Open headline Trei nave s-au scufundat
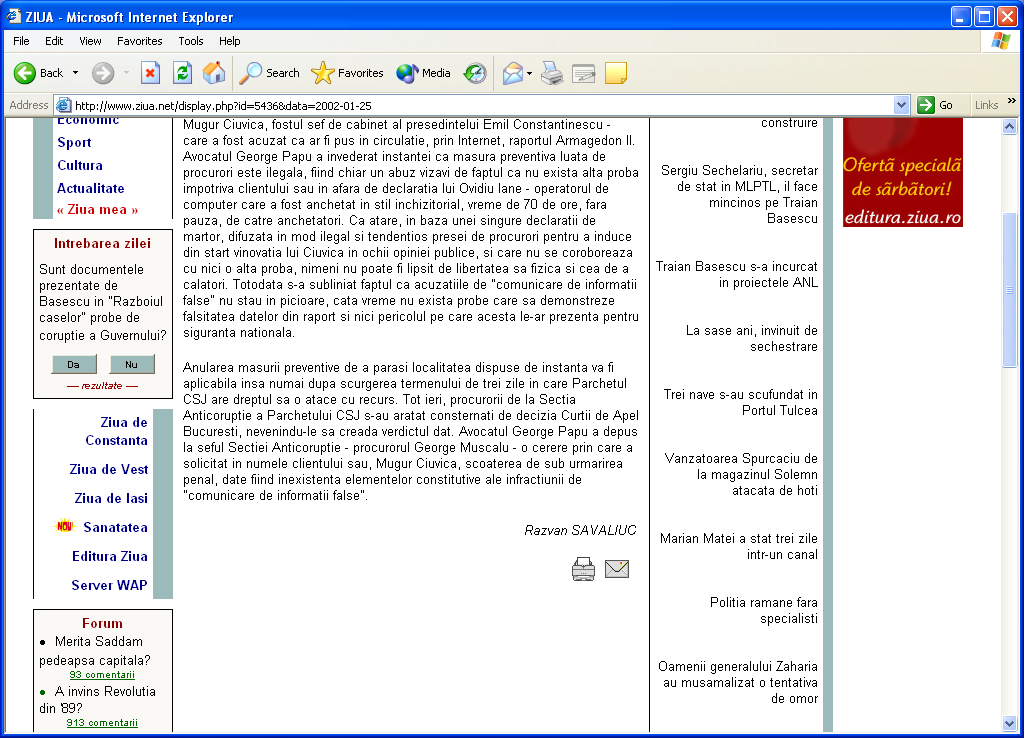This screenshot has height=738, width=1028. [740, 402]
